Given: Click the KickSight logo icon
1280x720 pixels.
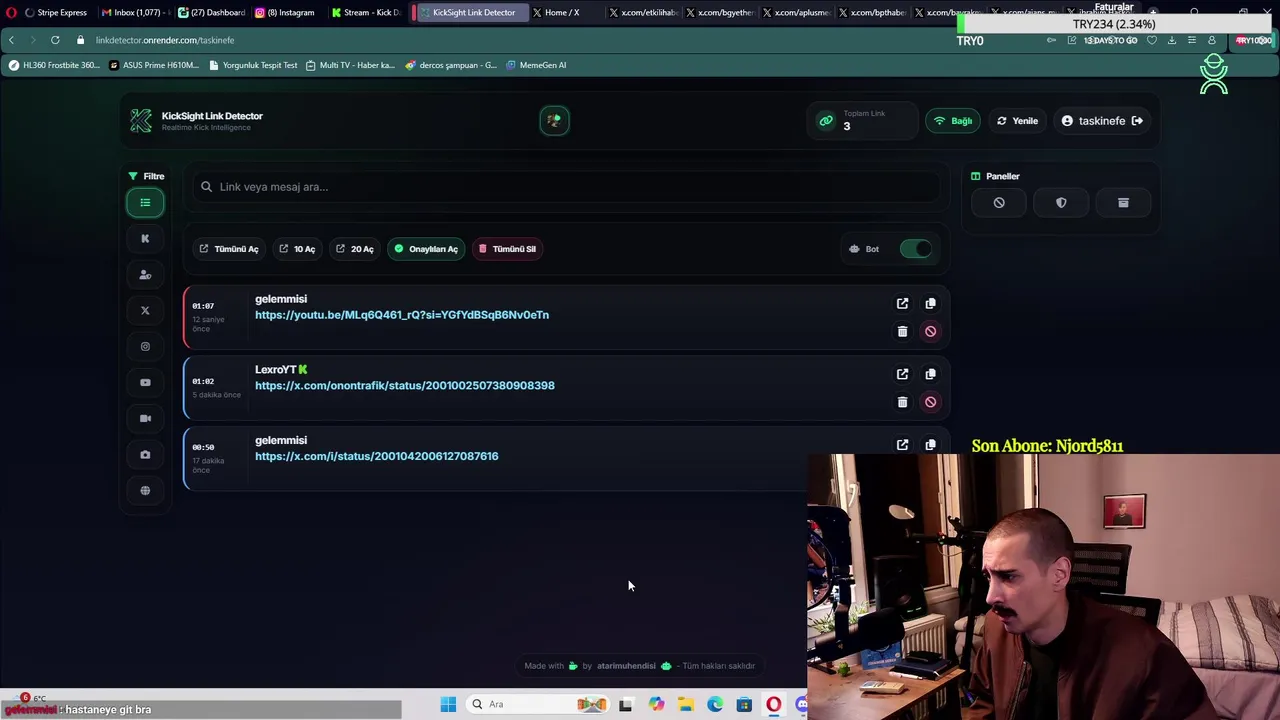Looking at the screenshot, I should tap(141, 121).
